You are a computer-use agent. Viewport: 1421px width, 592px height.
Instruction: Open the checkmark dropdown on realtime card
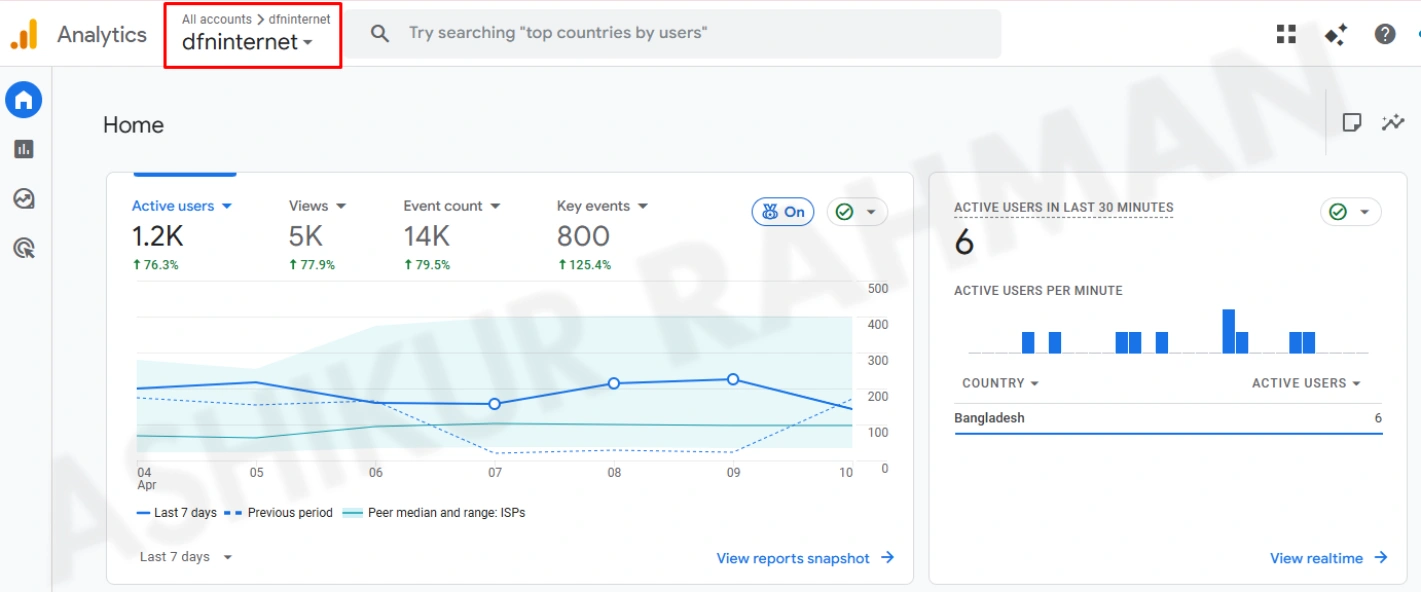(x=1351, y=212)
